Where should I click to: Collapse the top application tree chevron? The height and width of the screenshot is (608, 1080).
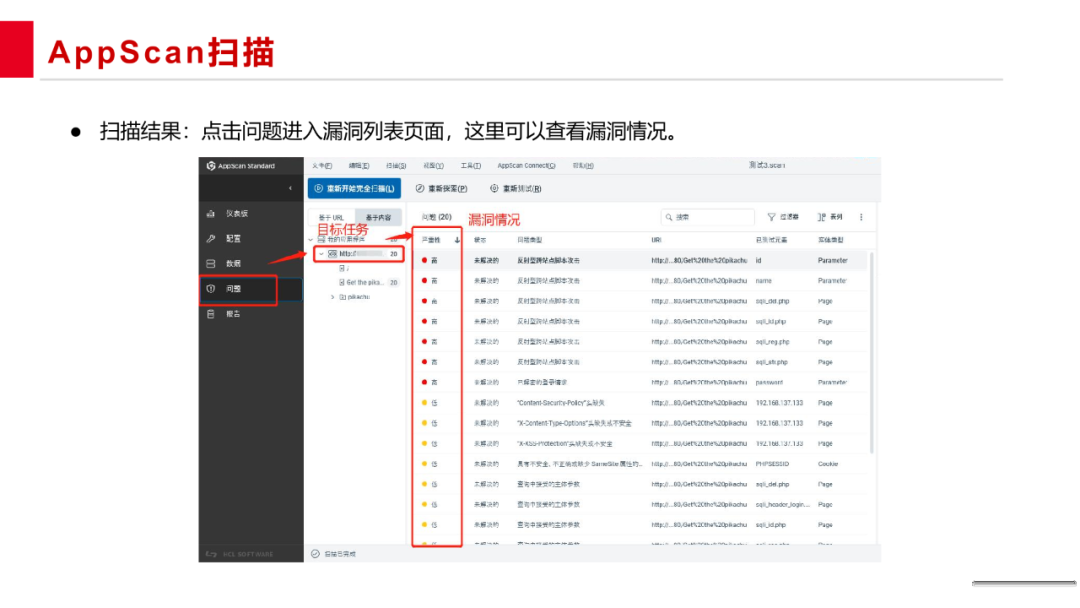point(311,240)
